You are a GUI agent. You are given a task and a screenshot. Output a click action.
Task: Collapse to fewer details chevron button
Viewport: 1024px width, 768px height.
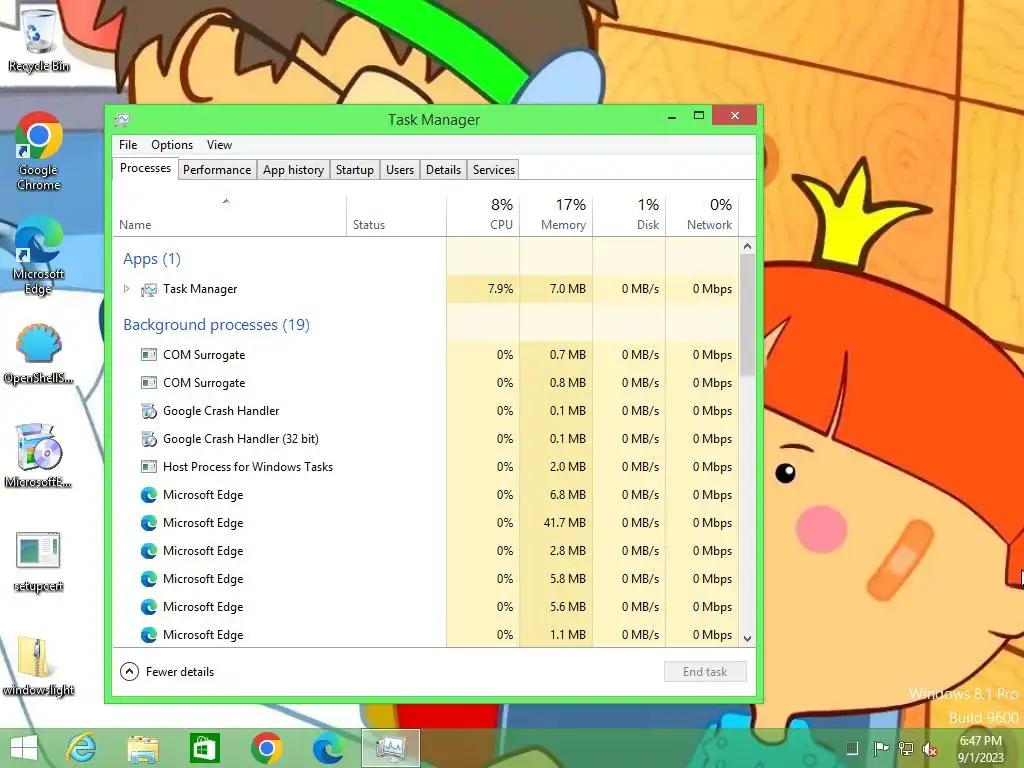pos(129,671)
